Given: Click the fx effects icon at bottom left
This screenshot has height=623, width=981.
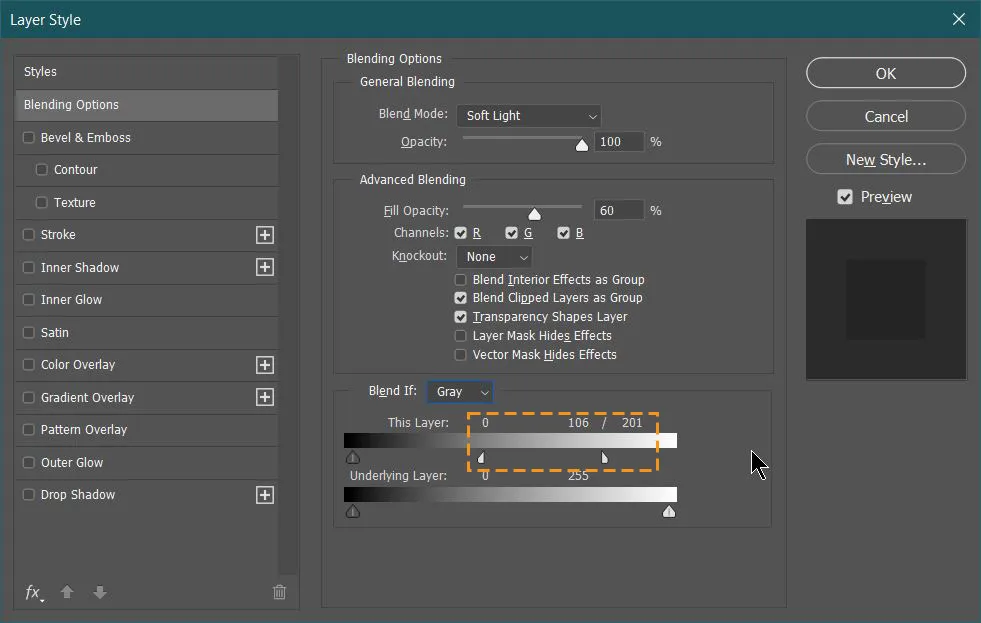Looking at the screenshot, I should [x=32, y=592].
